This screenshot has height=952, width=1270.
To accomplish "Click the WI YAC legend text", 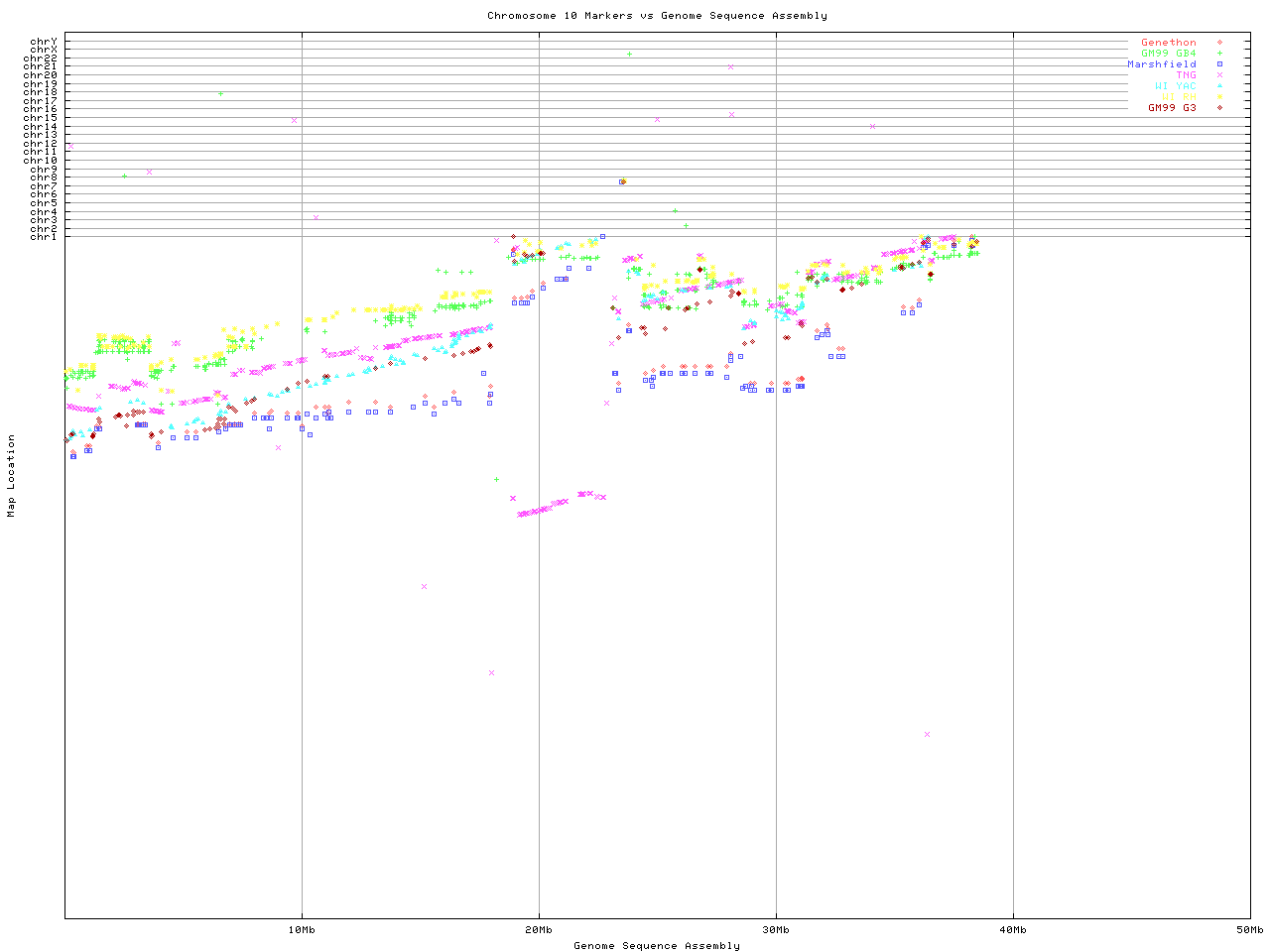I will [x=1175, y=86].
